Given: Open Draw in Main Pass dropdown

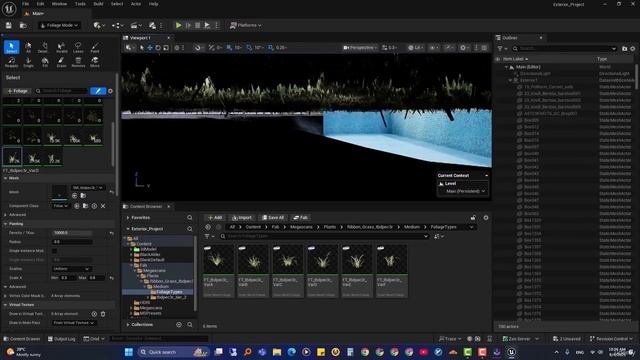Looking at the screenshot, I should [74, 323].
